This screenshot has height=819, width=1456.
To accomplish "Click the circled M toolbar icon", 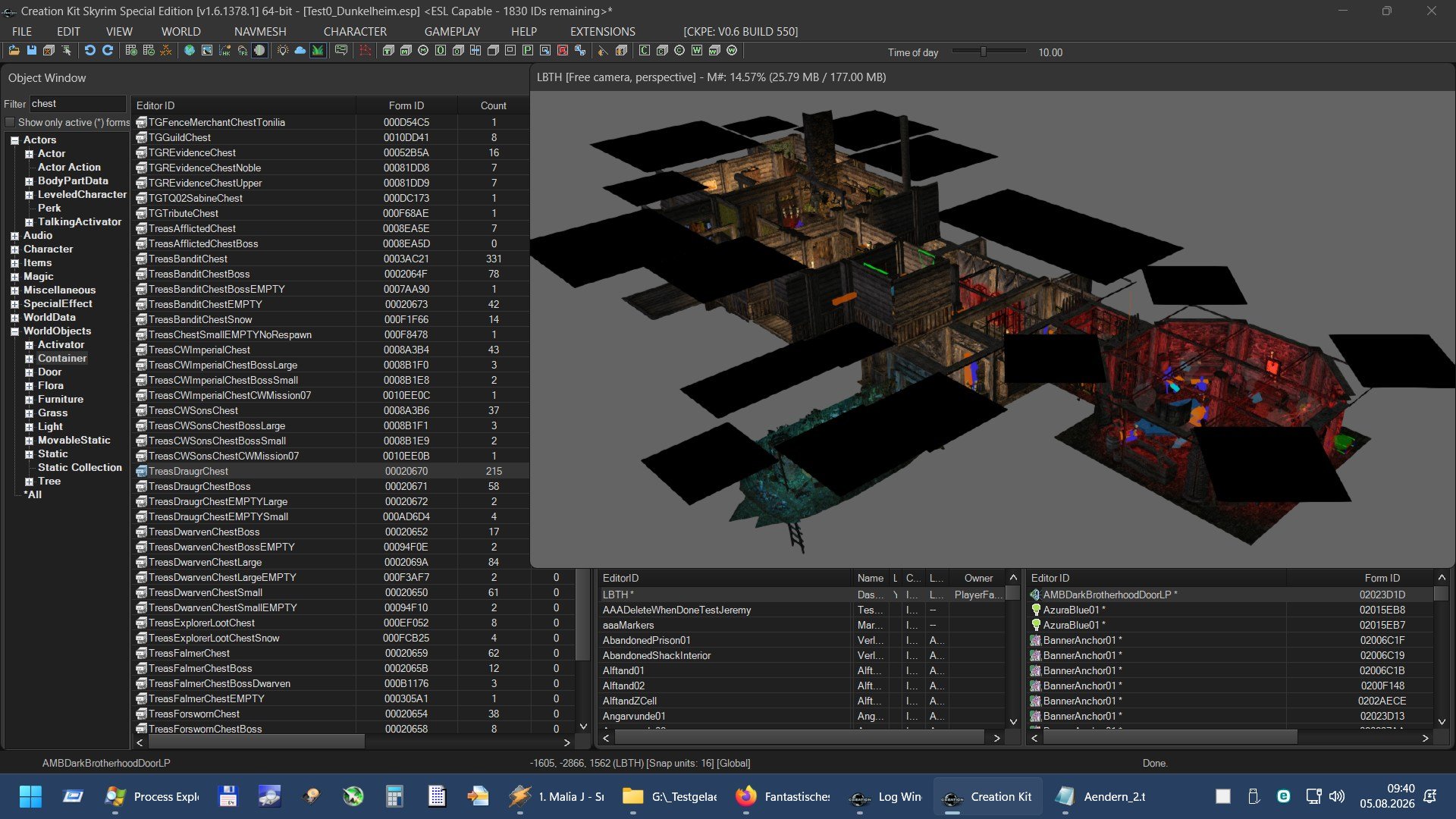I will coord(423,51).
